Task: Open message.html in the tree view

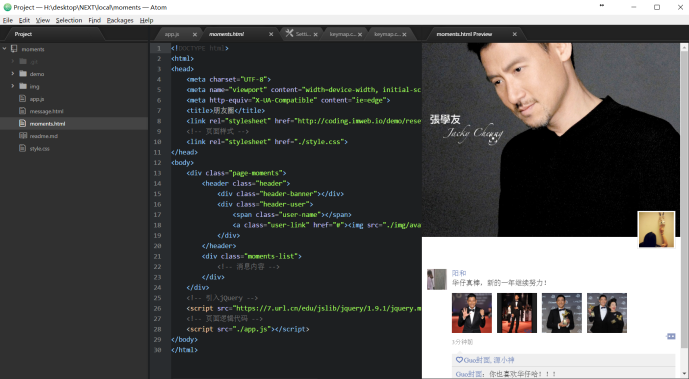Action: click(47, 112)
